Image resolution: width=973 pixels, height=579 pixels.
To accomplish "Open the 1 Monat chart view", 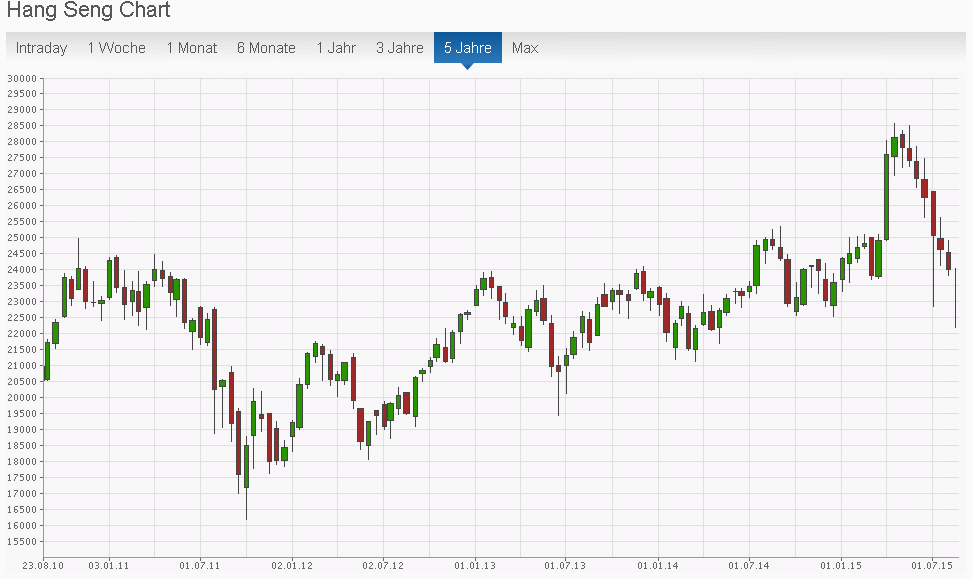I will click(x=192, y=48).
